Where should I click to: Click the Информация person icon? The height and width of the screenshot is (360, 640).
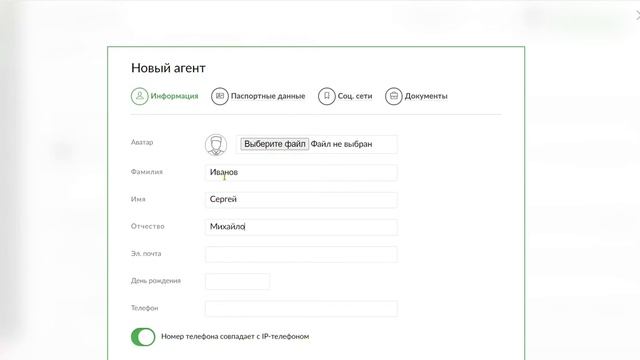140,96
